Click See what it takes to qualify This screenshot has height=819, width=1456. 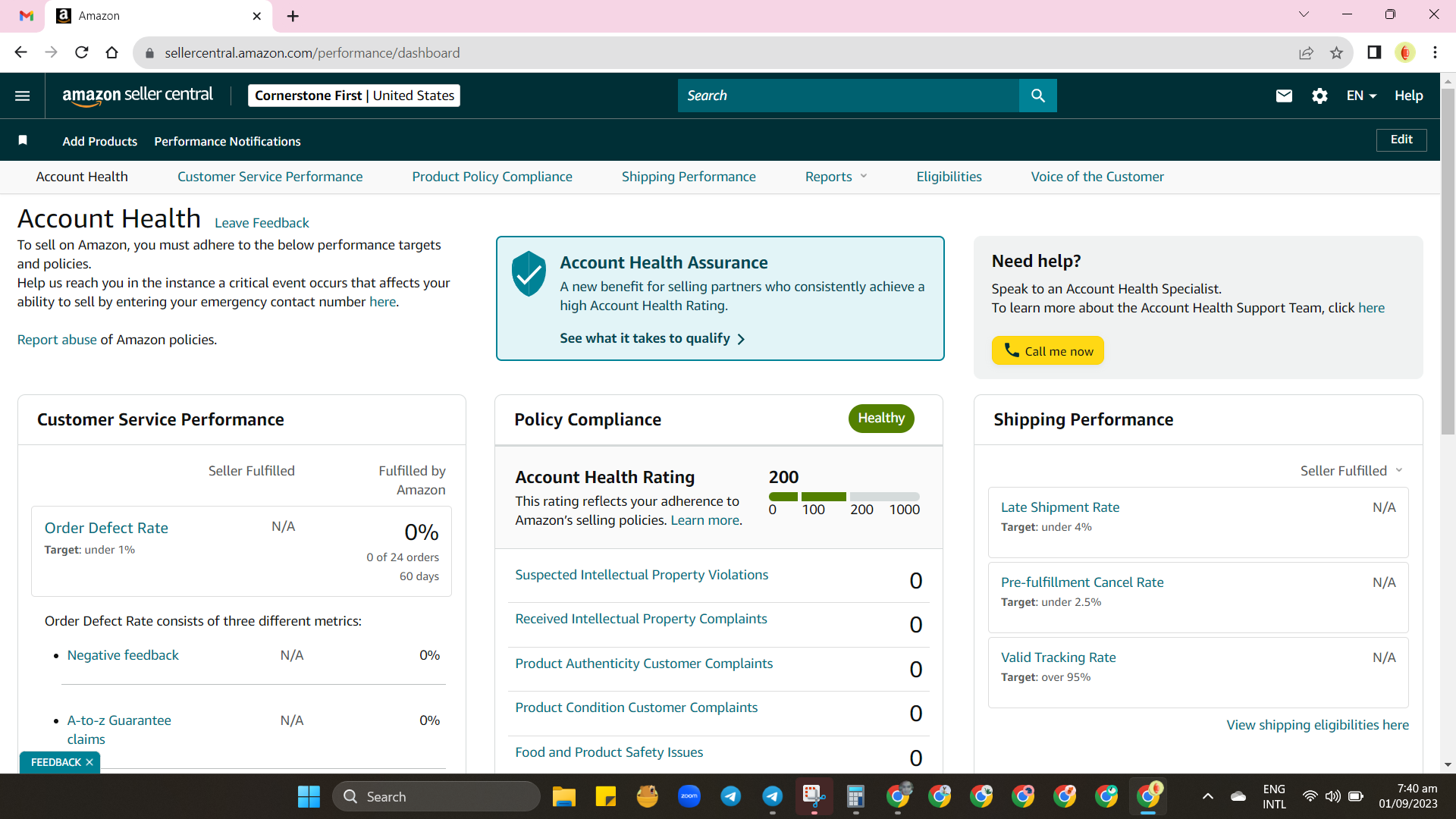pyautogui.click(x=652, y=338)
